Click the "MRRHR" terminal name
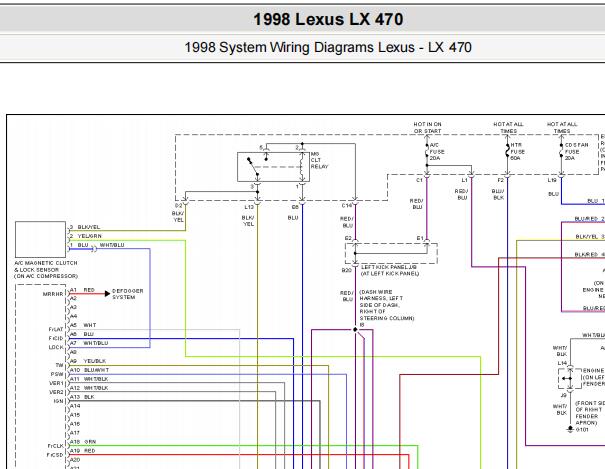 click(x=53, y=294)
